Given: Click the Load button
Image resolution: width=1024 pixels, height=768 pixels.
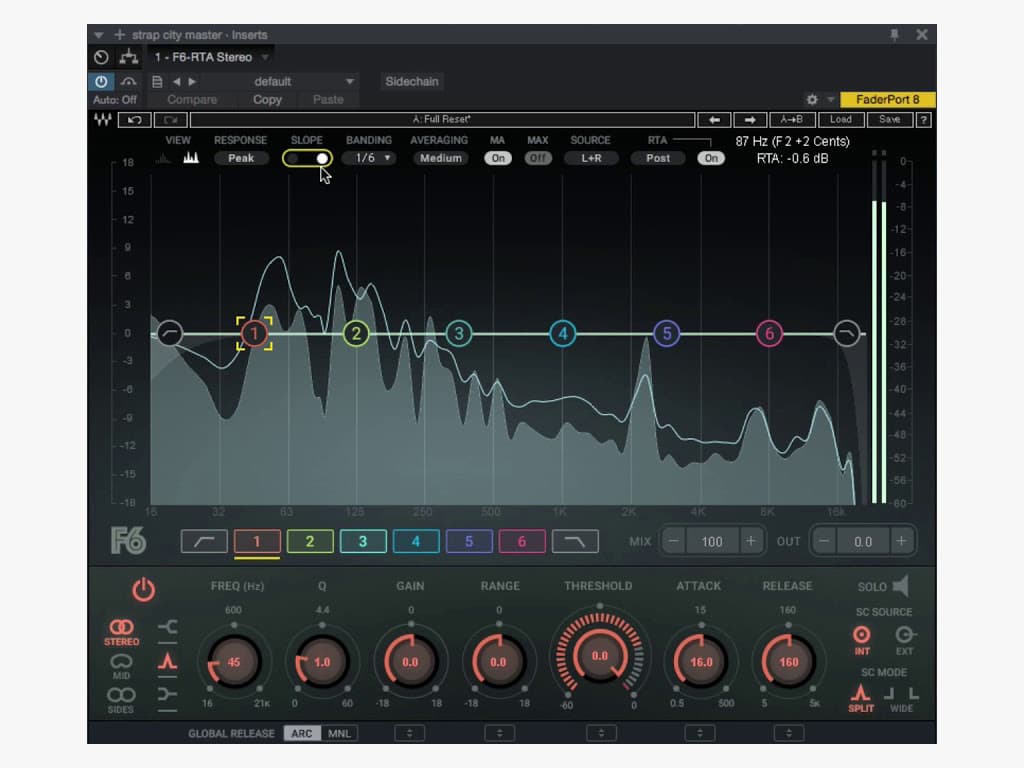Looking at the screenshot, I should pos(840,120).
